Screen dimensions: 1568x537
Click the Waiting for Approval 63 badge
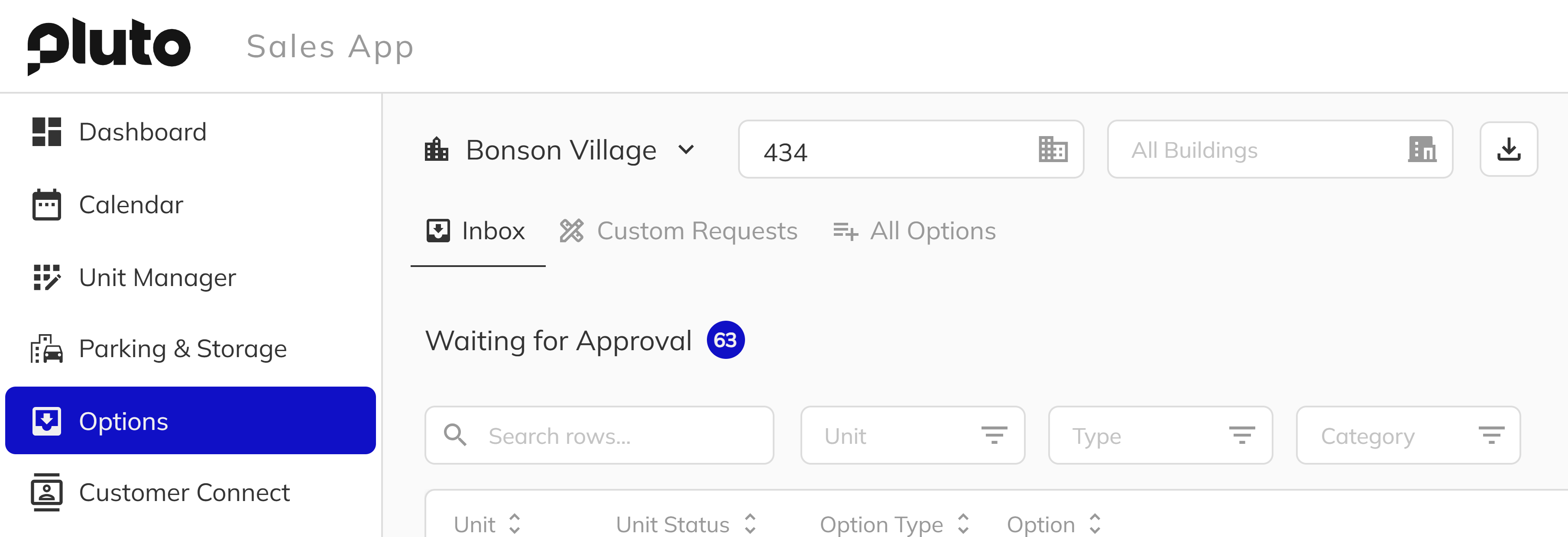726,340
